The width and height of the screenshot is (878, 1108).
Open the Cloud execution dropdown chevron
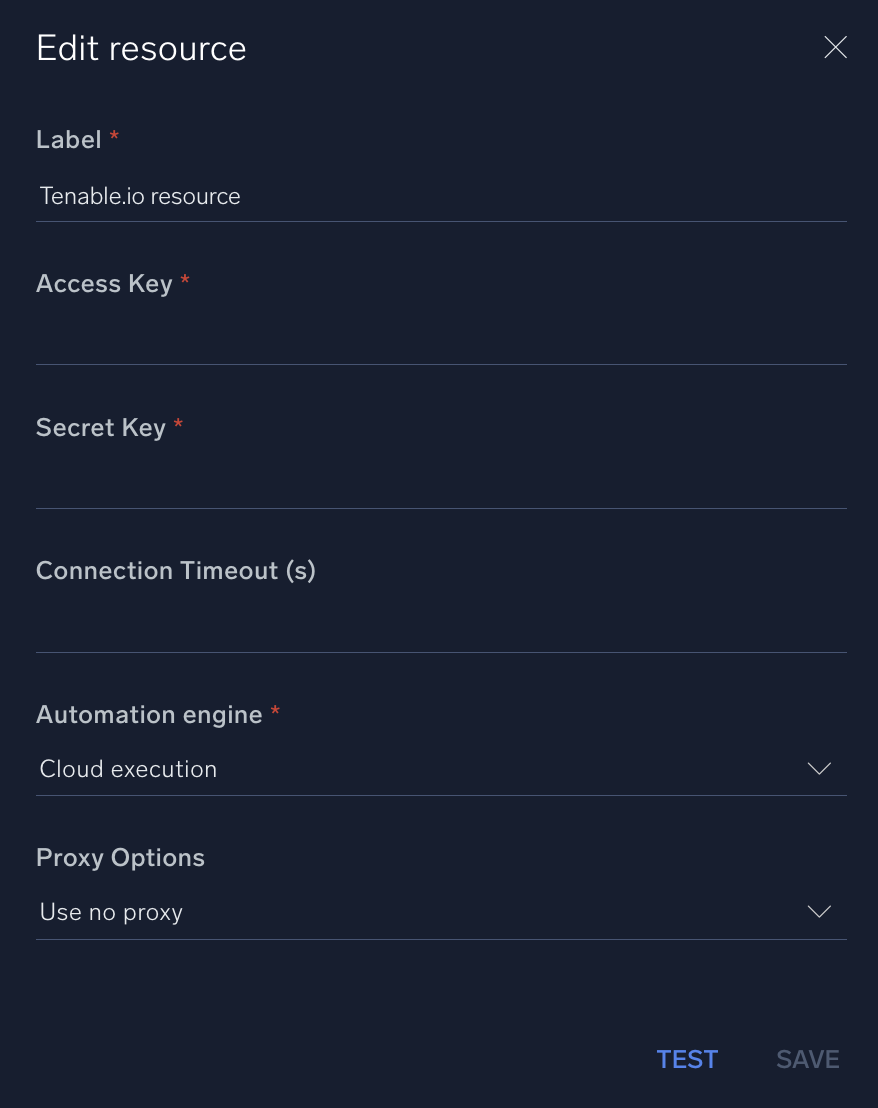coord(819,768)
